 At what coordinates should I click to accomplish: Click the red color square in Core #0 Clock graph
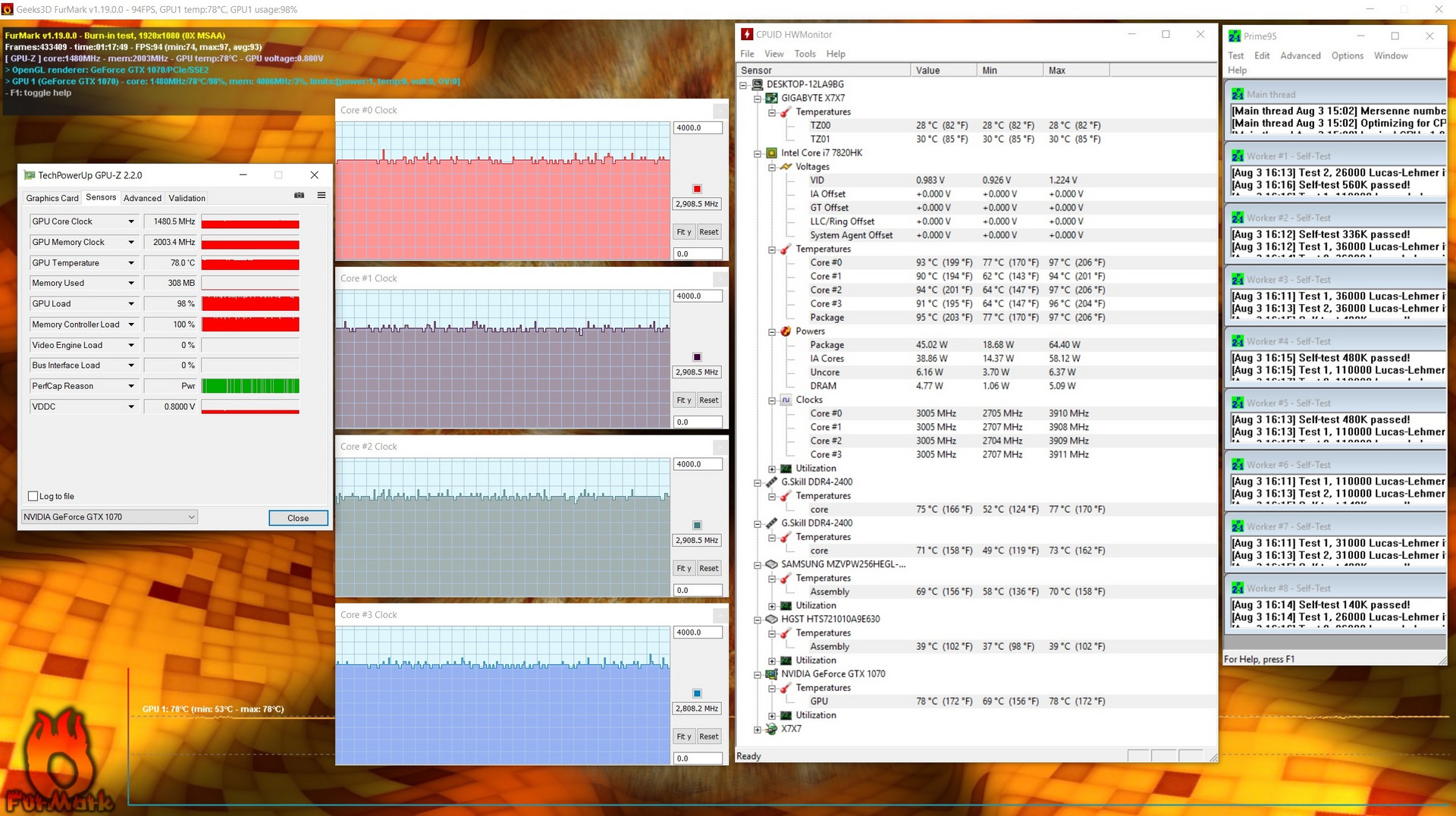tap(697, 189)
